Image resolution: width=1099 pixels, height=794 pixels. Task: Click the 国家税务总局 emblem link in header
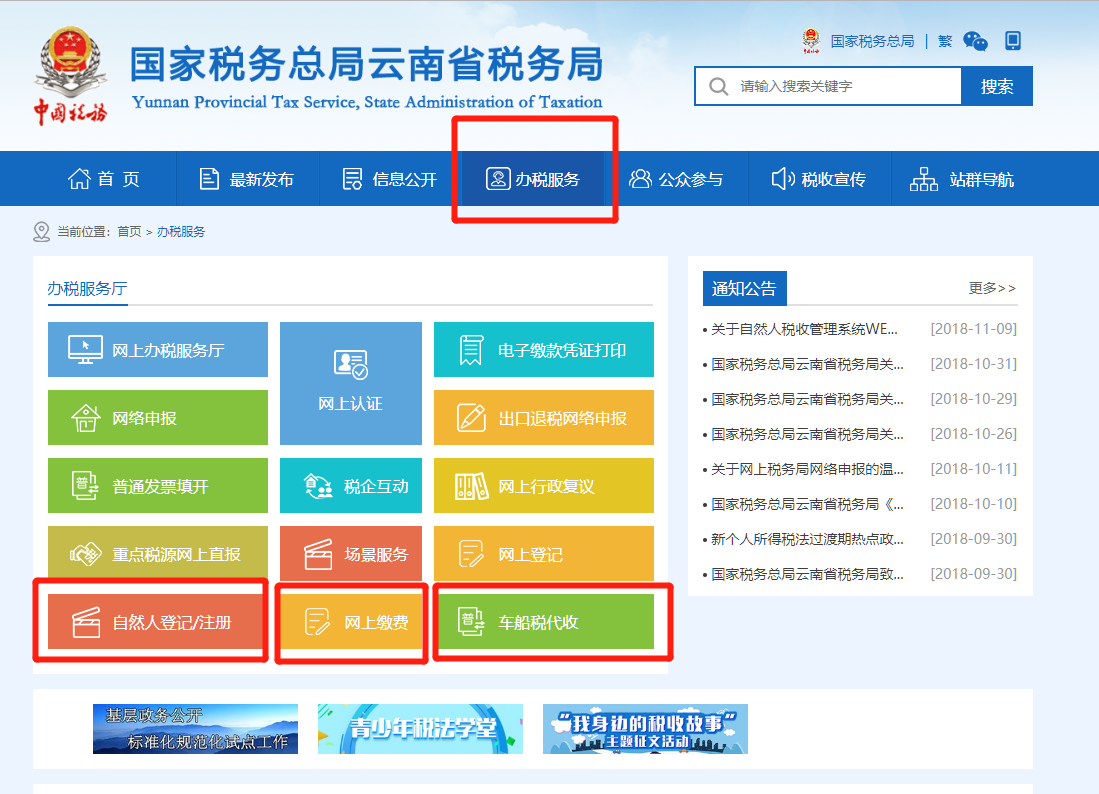pyautogui.click(x=859, y=41)
